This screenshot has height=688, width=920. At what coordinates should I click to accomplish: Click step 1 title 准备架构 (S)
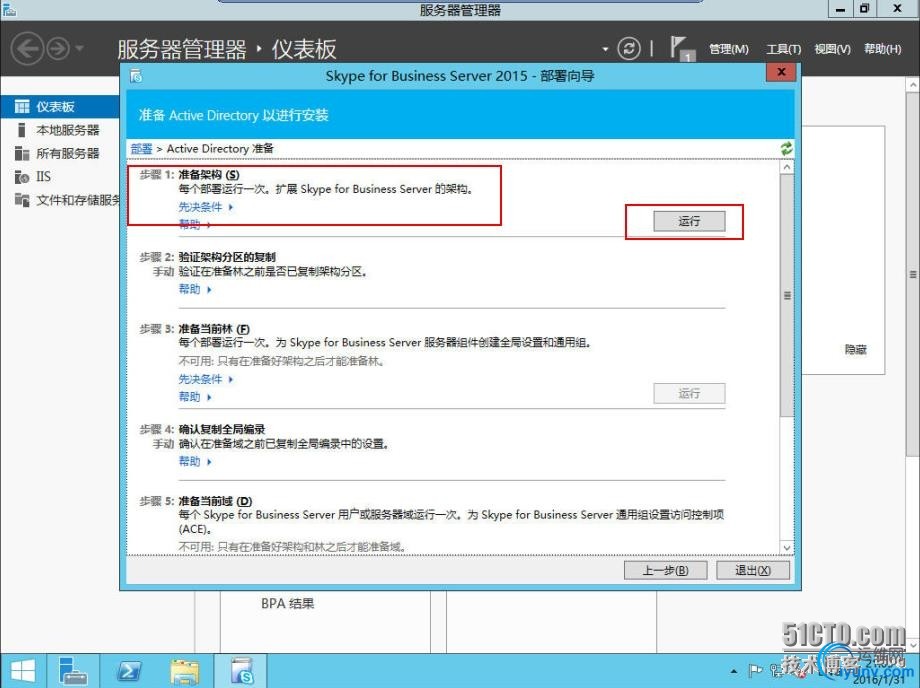(209, 174)
